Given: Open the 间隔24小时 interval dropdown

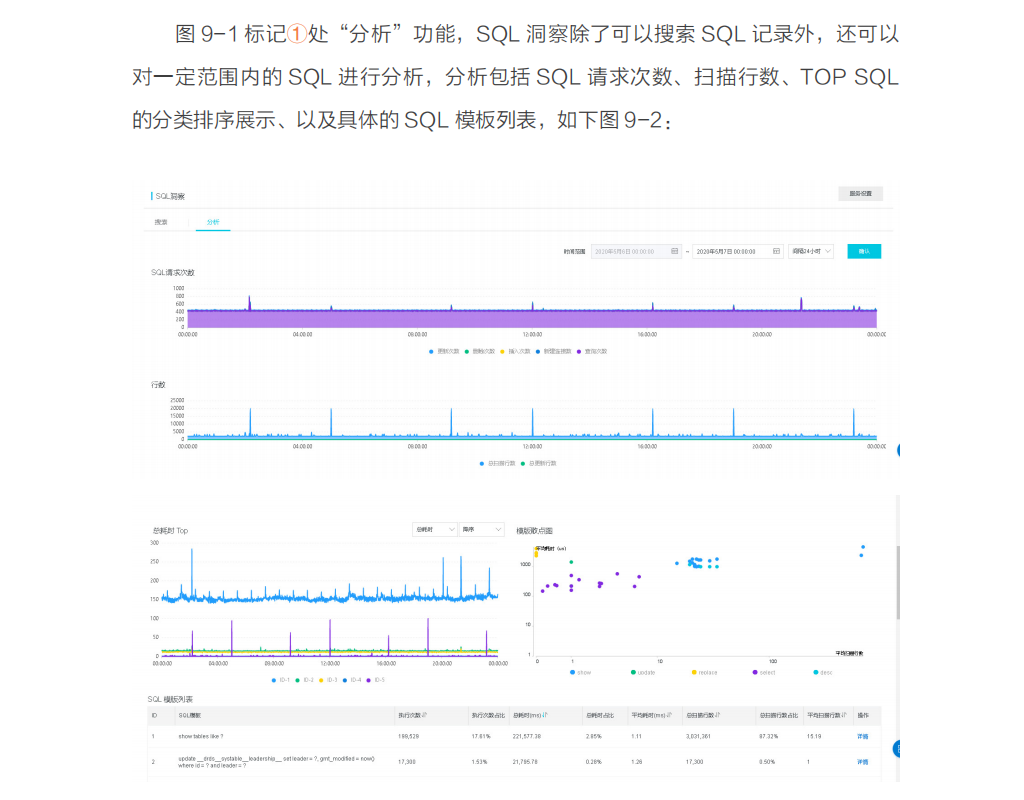Looking at the screenshot, I should pos(811,251).
